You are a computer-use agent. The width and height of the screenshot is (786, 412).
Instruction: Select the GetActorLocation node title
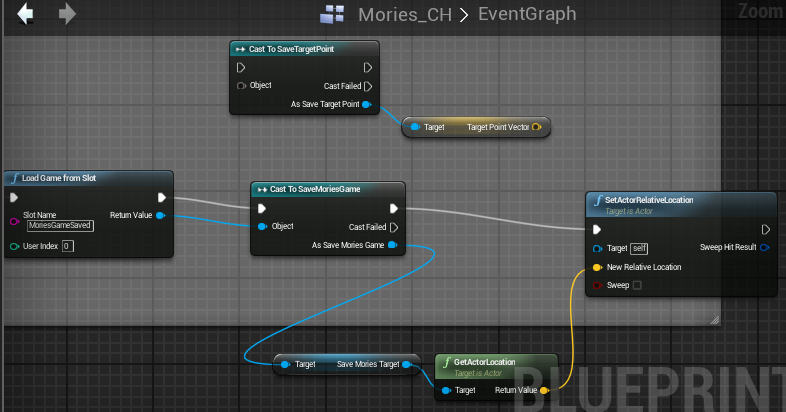pos(484,362)
